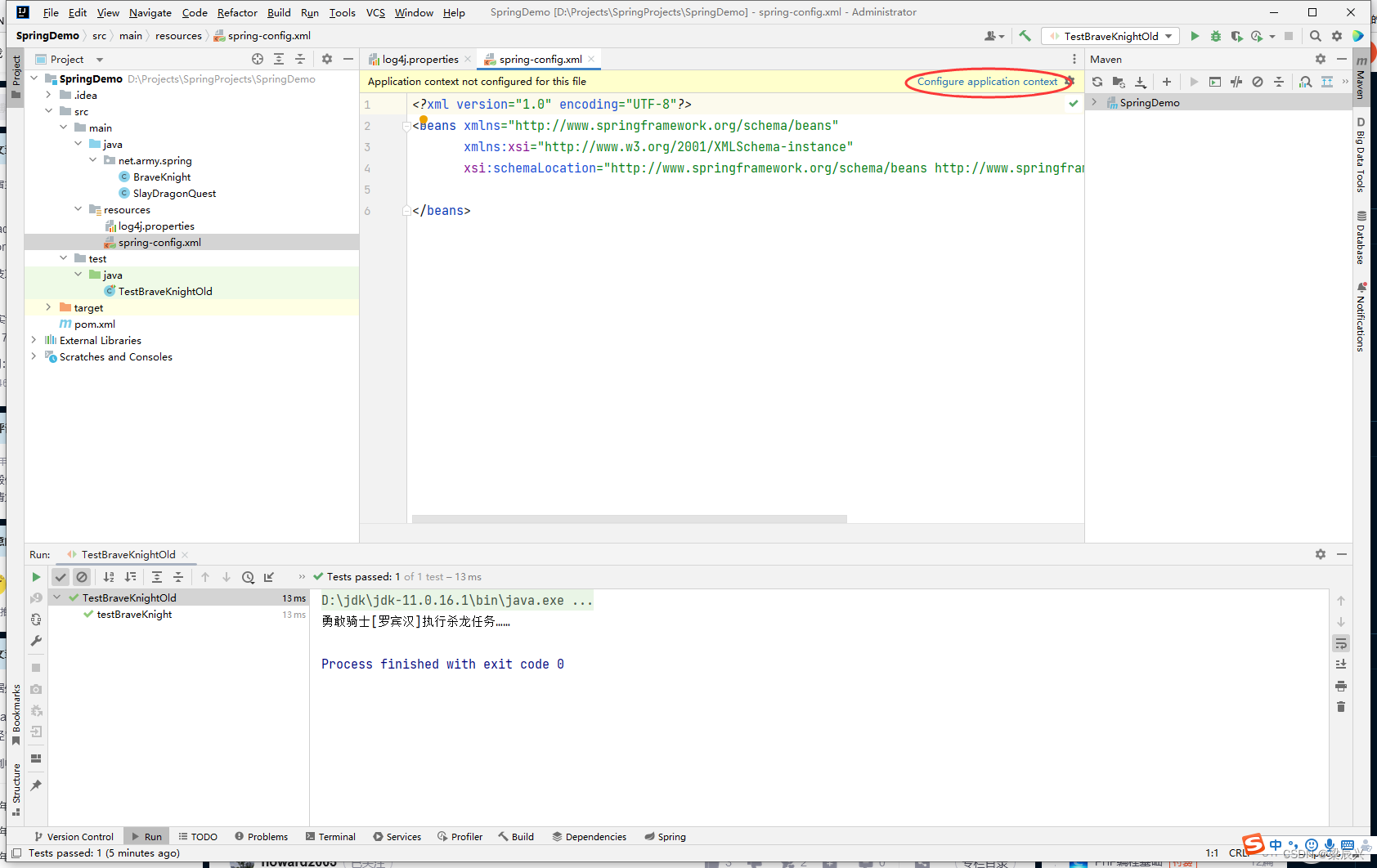Click Maven Download Sources icon
The height and width of the screenshot is (868, 1377).
1141,82
